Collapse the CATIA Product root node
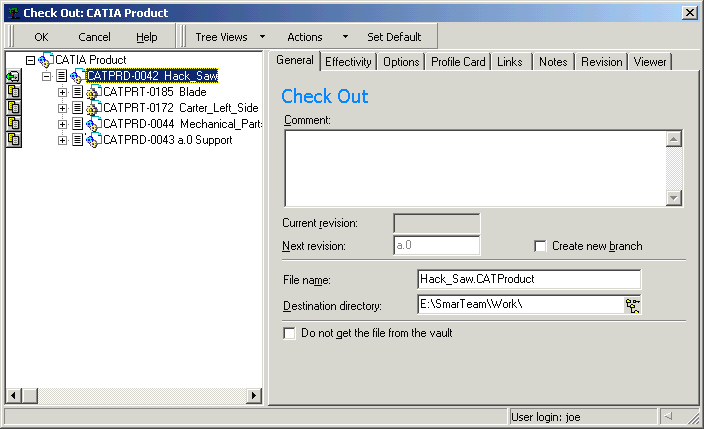This screenshot has width=704, height=429. coord(30,60)
